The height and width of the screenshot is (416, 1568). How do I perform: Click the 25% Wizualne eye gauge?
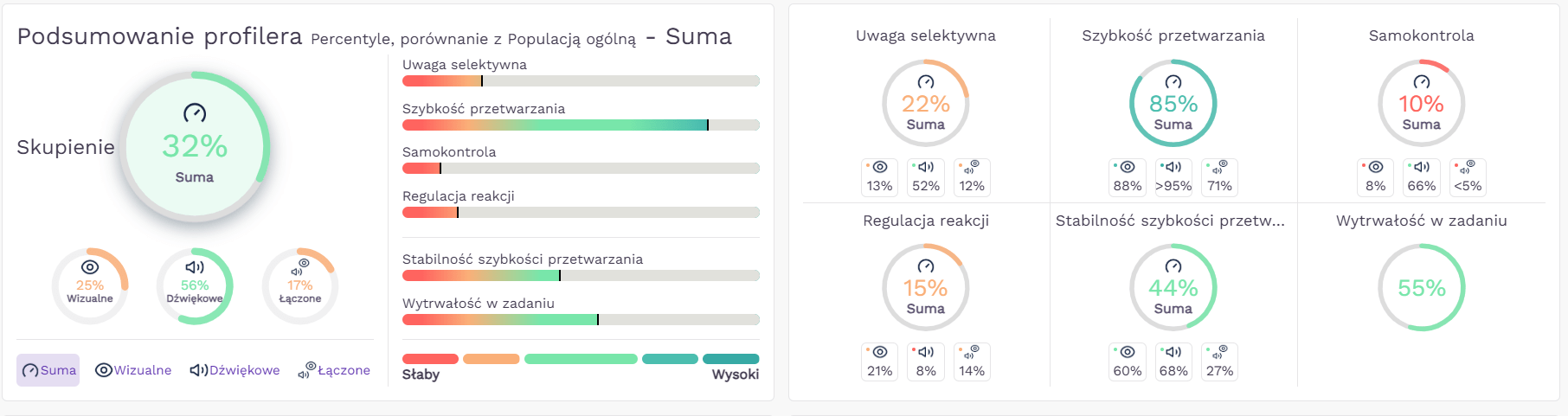(90, 286)
